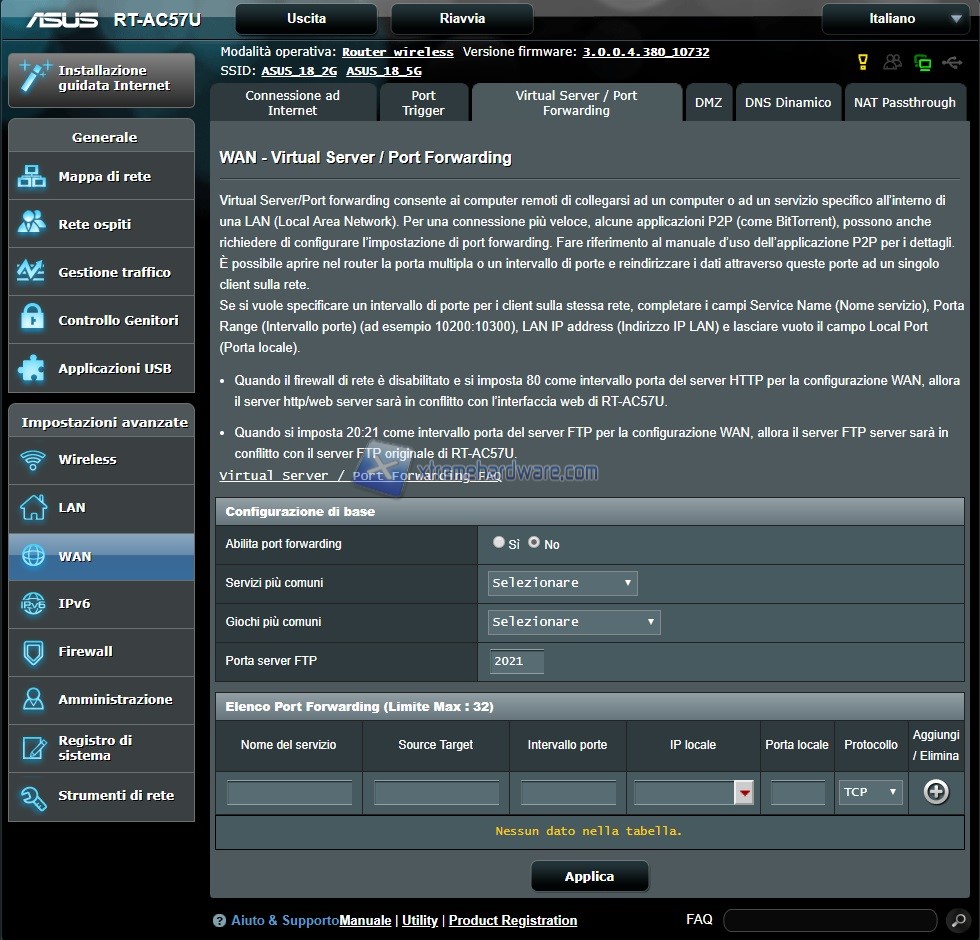
Task: Enable port forwarding with Sì radio
Action: (x=499, y=543)
